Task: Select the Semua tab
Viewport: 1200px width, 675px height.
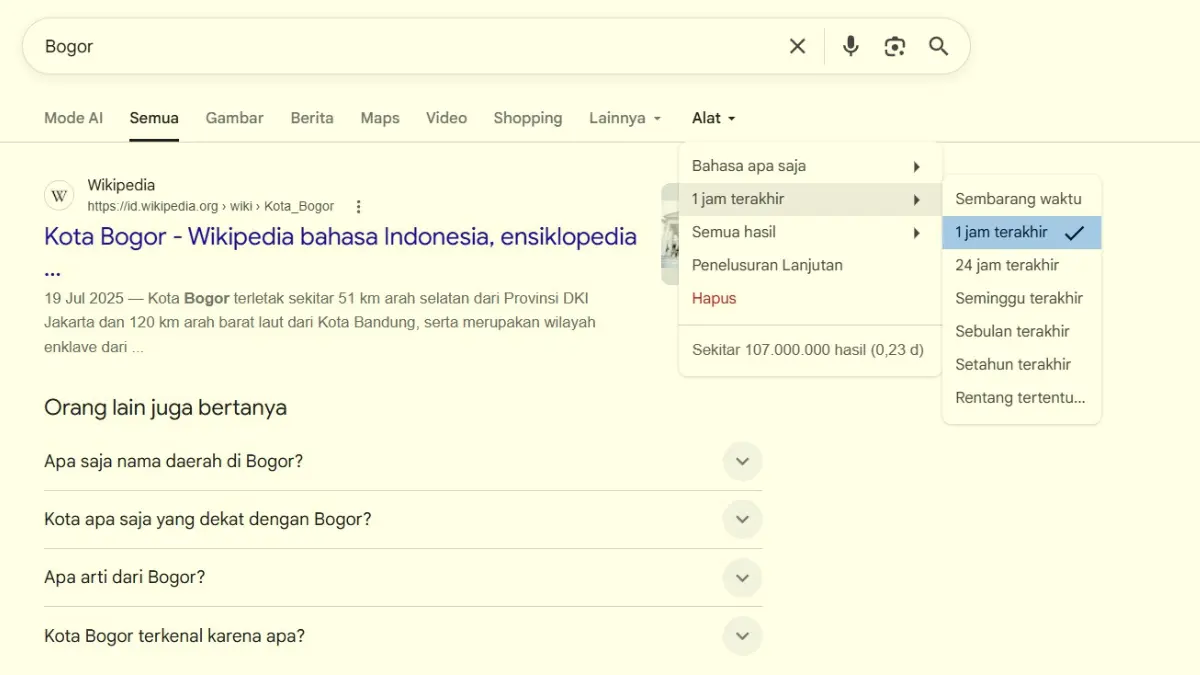Action: coord(154,118)
